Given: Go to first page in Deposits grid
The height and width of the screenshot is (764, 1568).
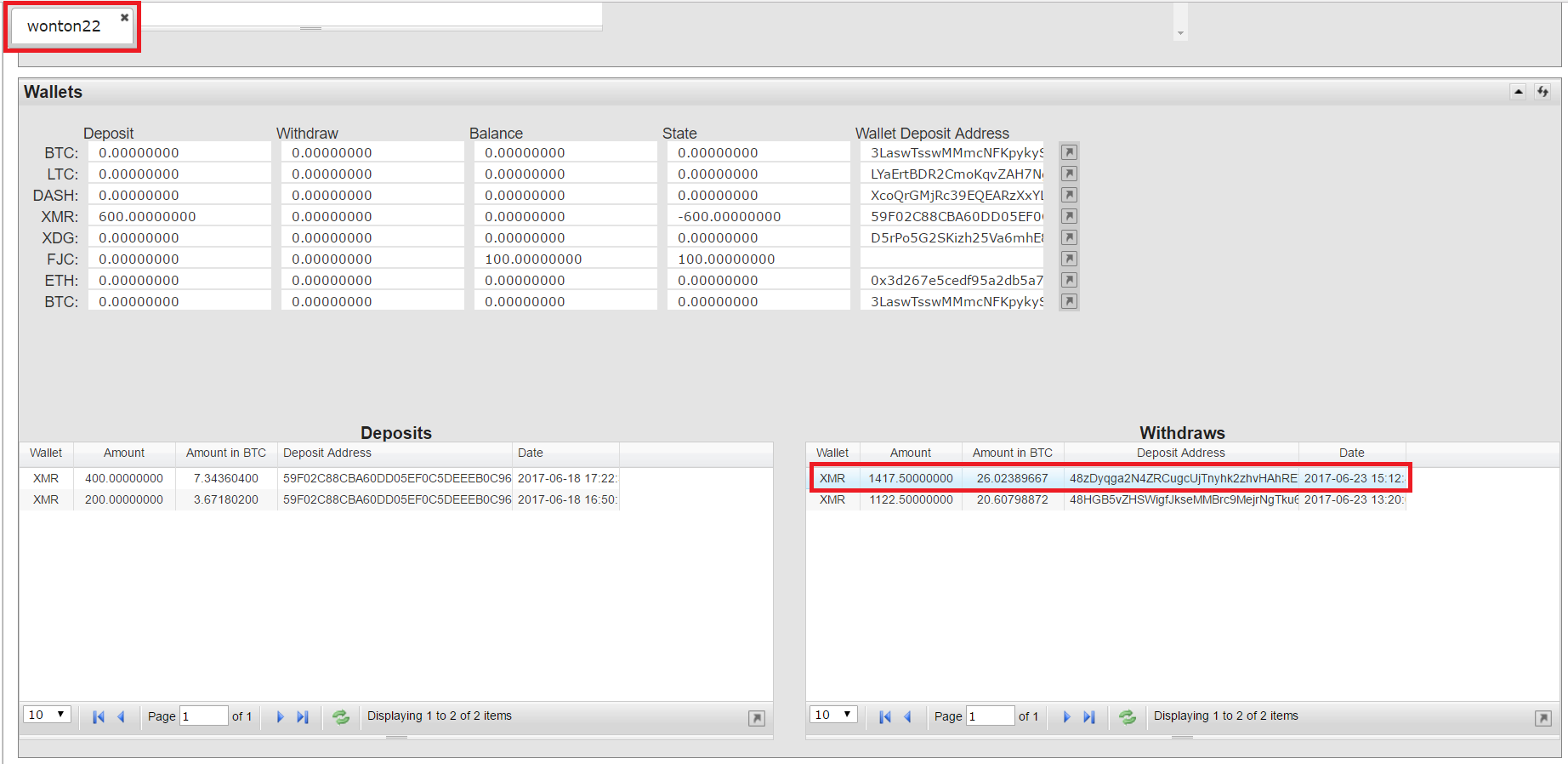Looking at the screenshot, I should pos(99,716).
